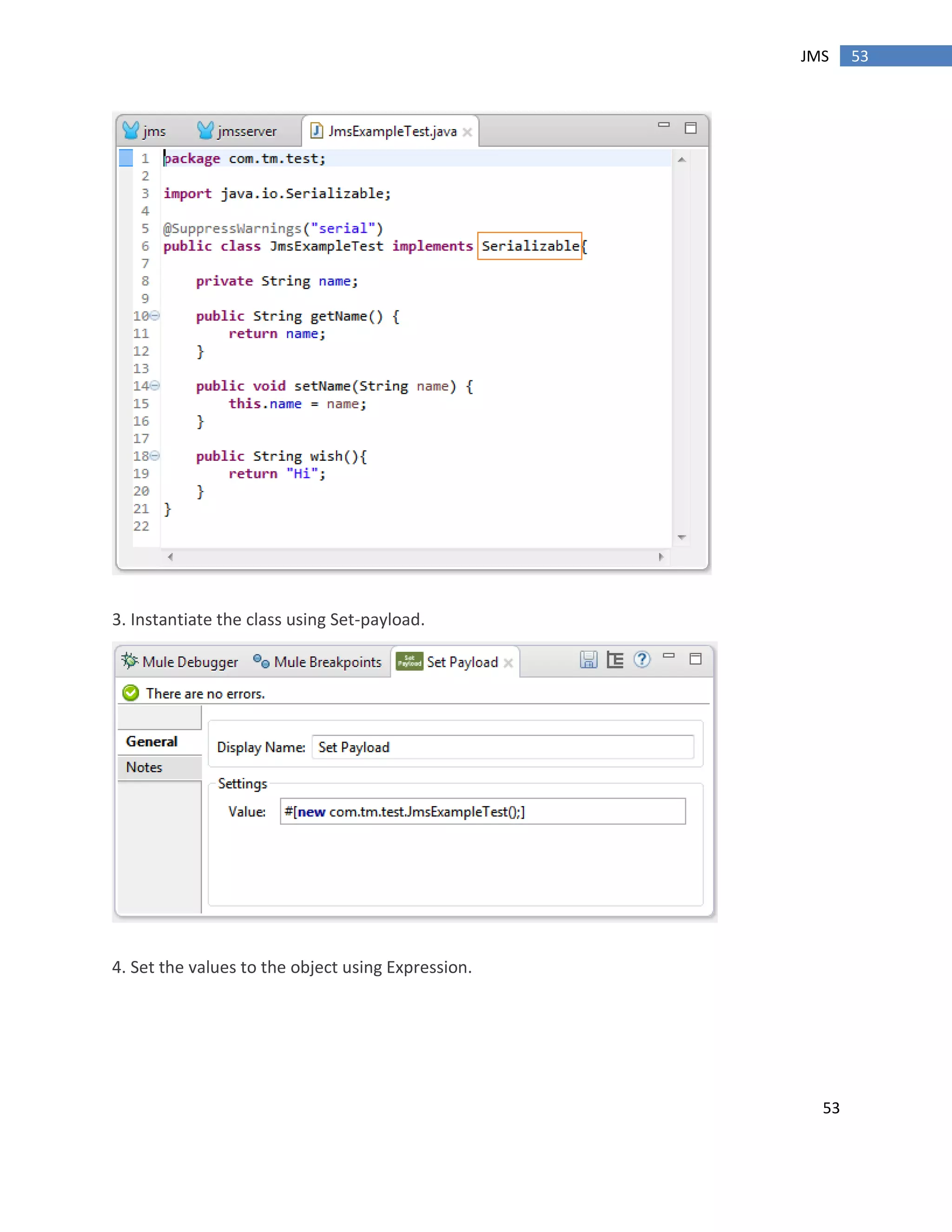Click the tree layout icon in properties toolbar
Viewport: 952px width, 1232px height.
point(615,659)
